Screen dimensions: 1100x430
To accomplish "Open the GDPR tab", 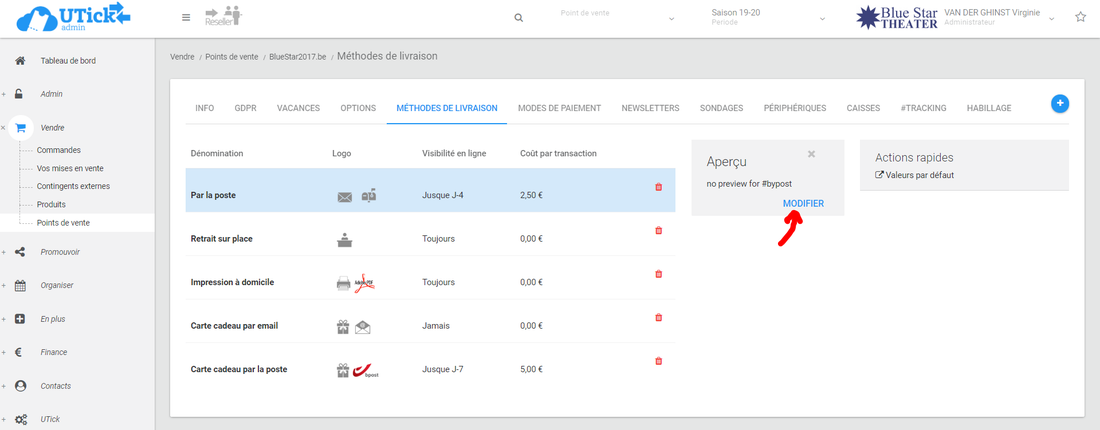I will coord(245,108).
